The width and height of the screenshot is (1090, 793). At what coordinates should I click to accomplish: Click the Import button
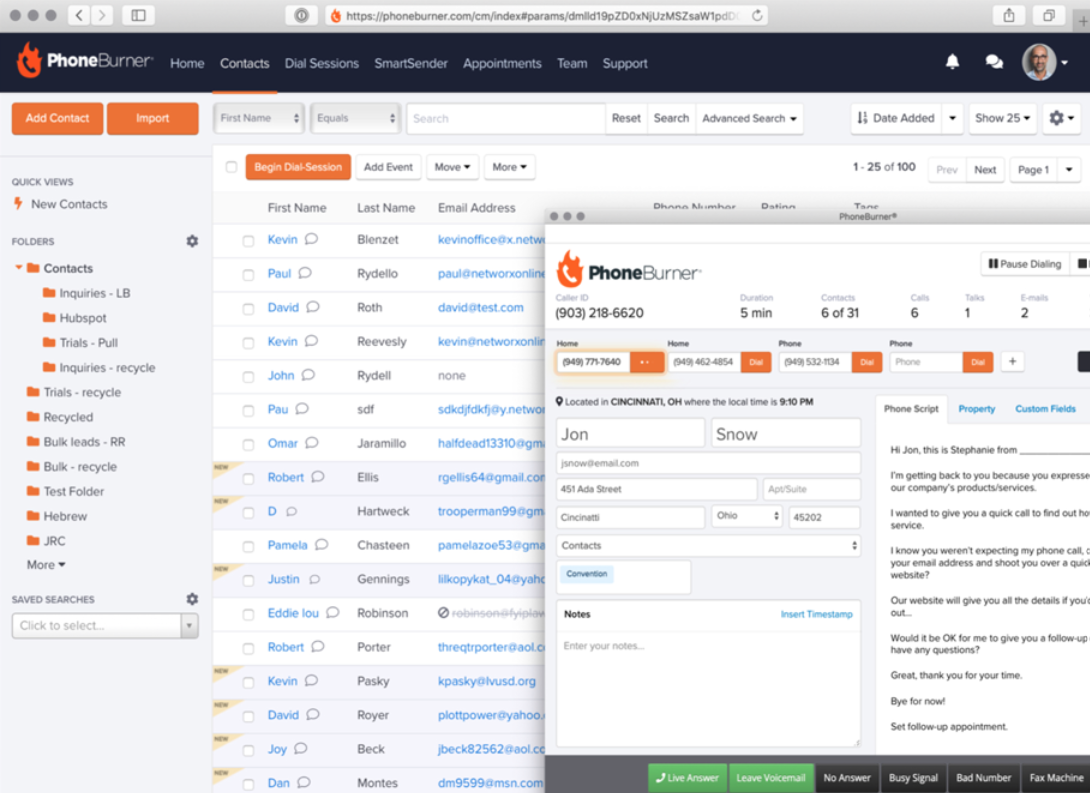[x=152, y=118]
